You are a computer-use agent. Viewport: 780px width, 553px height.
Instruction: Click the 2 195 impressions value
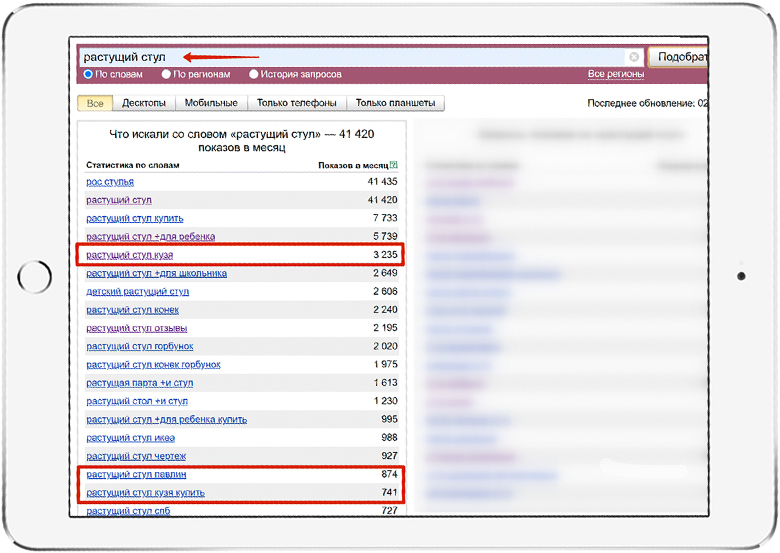(386, 328)
